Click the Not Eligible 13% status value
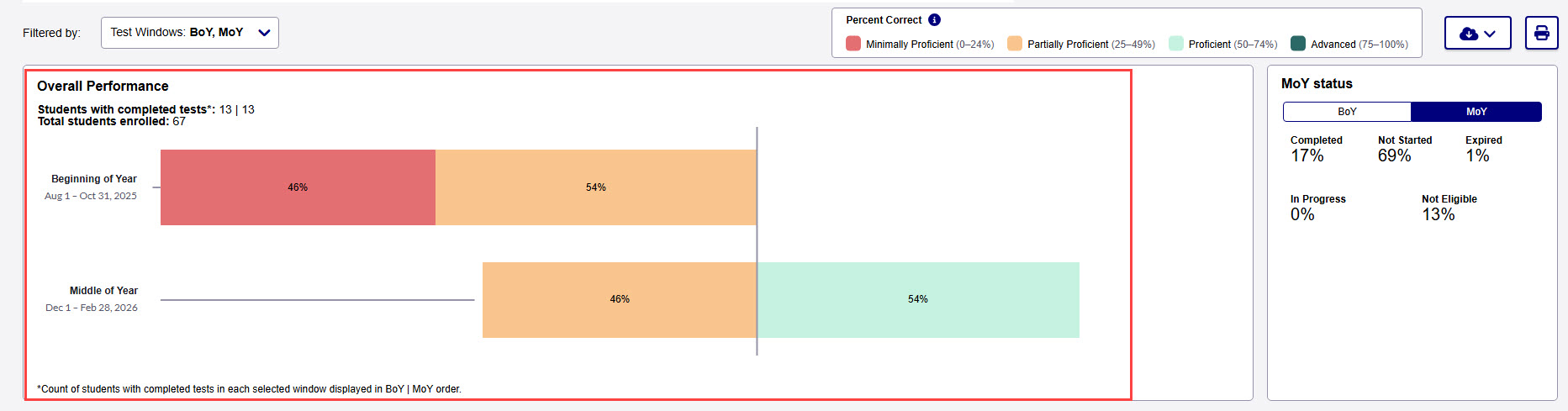The height and width of the screenshot is (411, 1568). pyautogui.click(x=1439, y=214)
